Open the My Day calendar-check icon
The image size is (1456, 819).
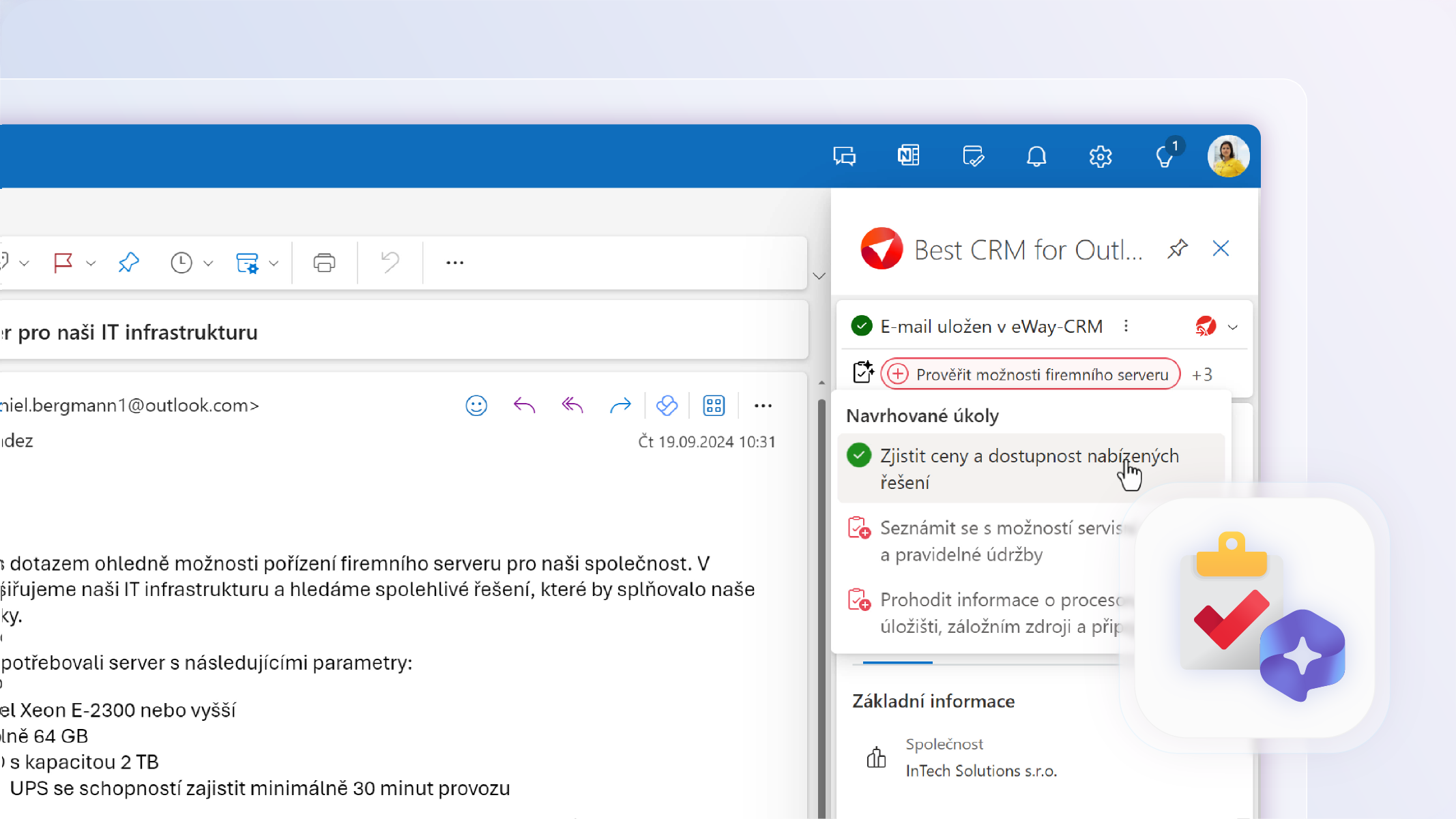[x=973, y=156]
